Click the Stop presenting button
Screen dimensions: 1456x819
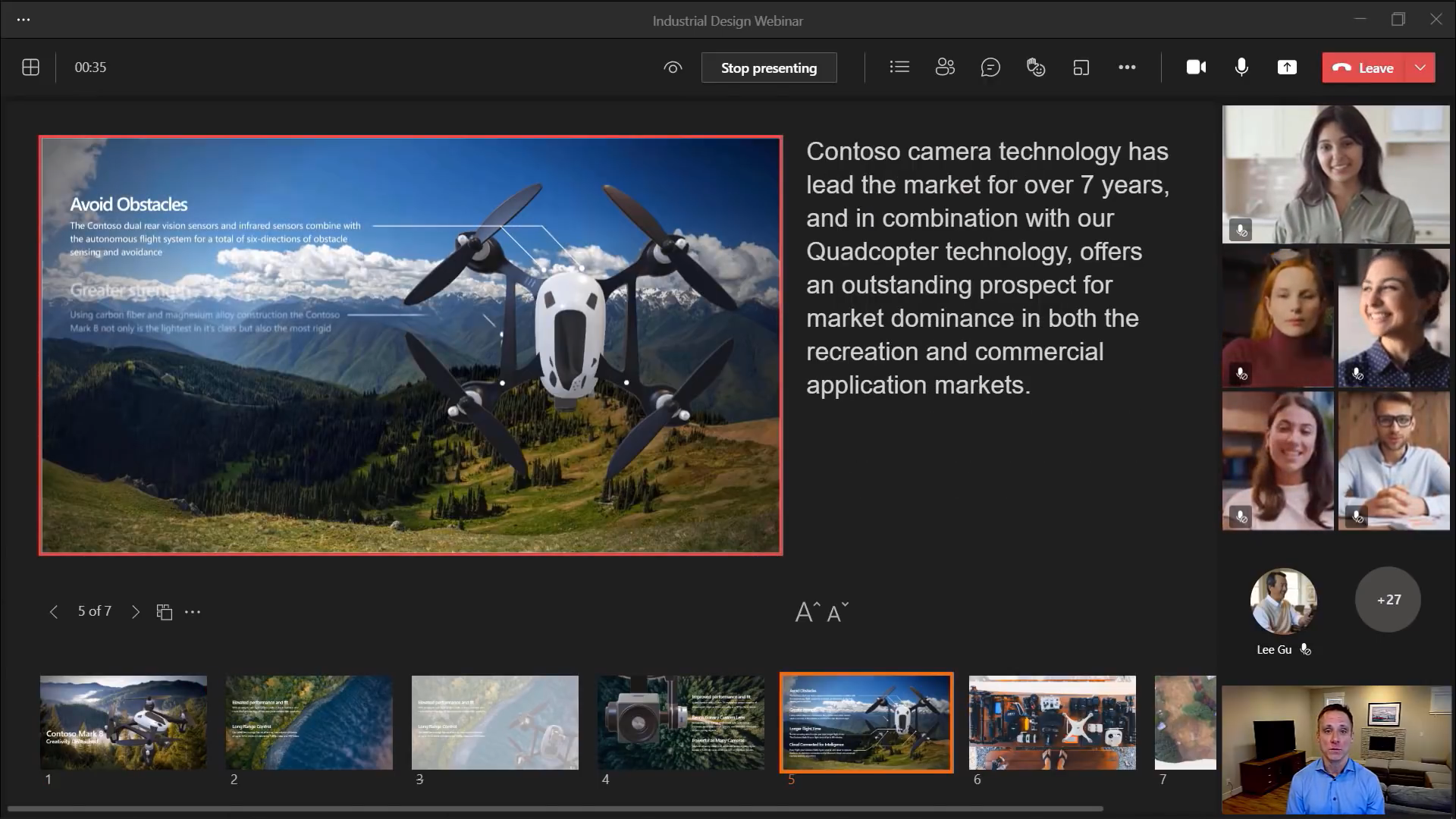[769, 67]
